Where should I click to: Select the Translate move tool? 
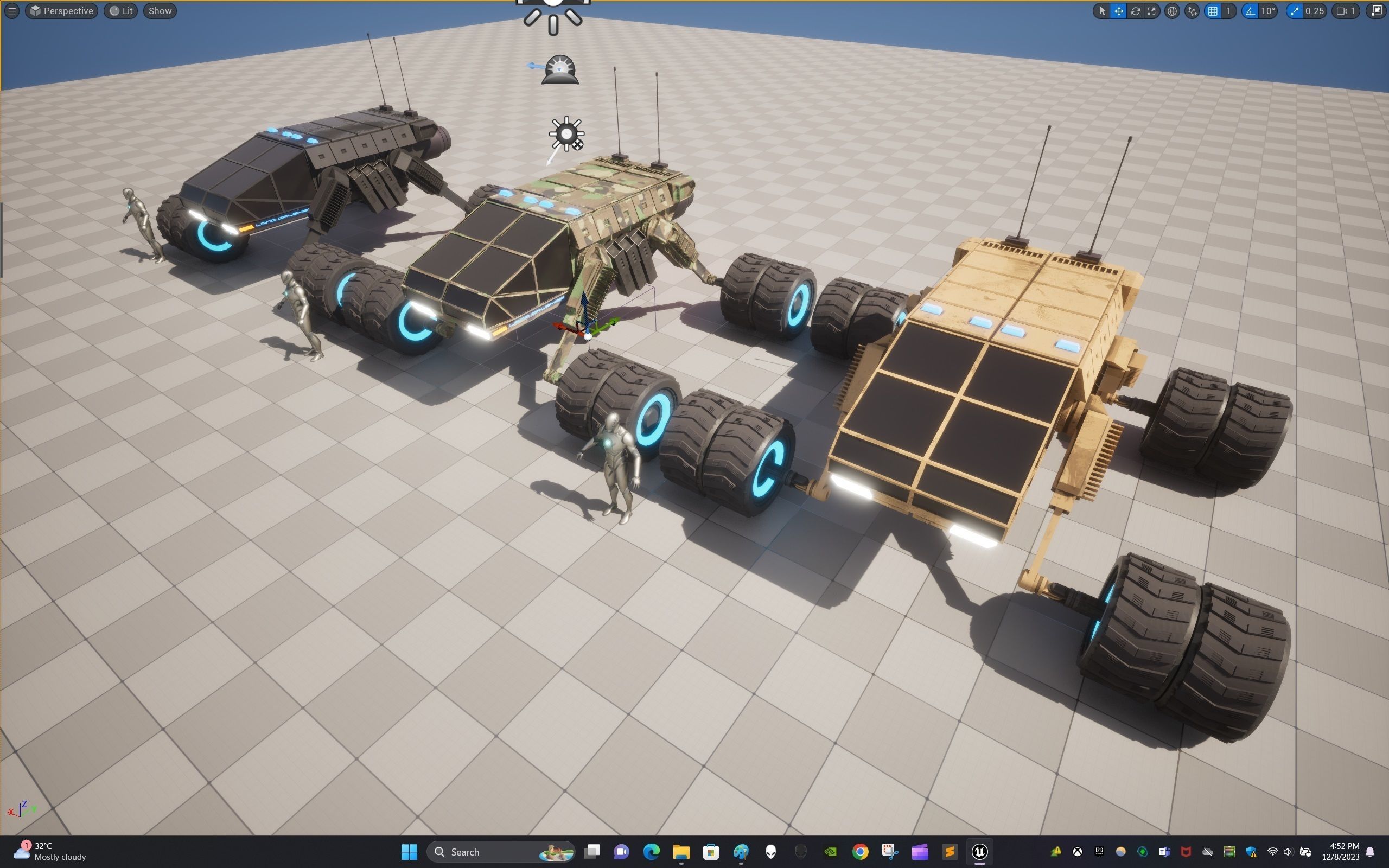coord(1119,11)
